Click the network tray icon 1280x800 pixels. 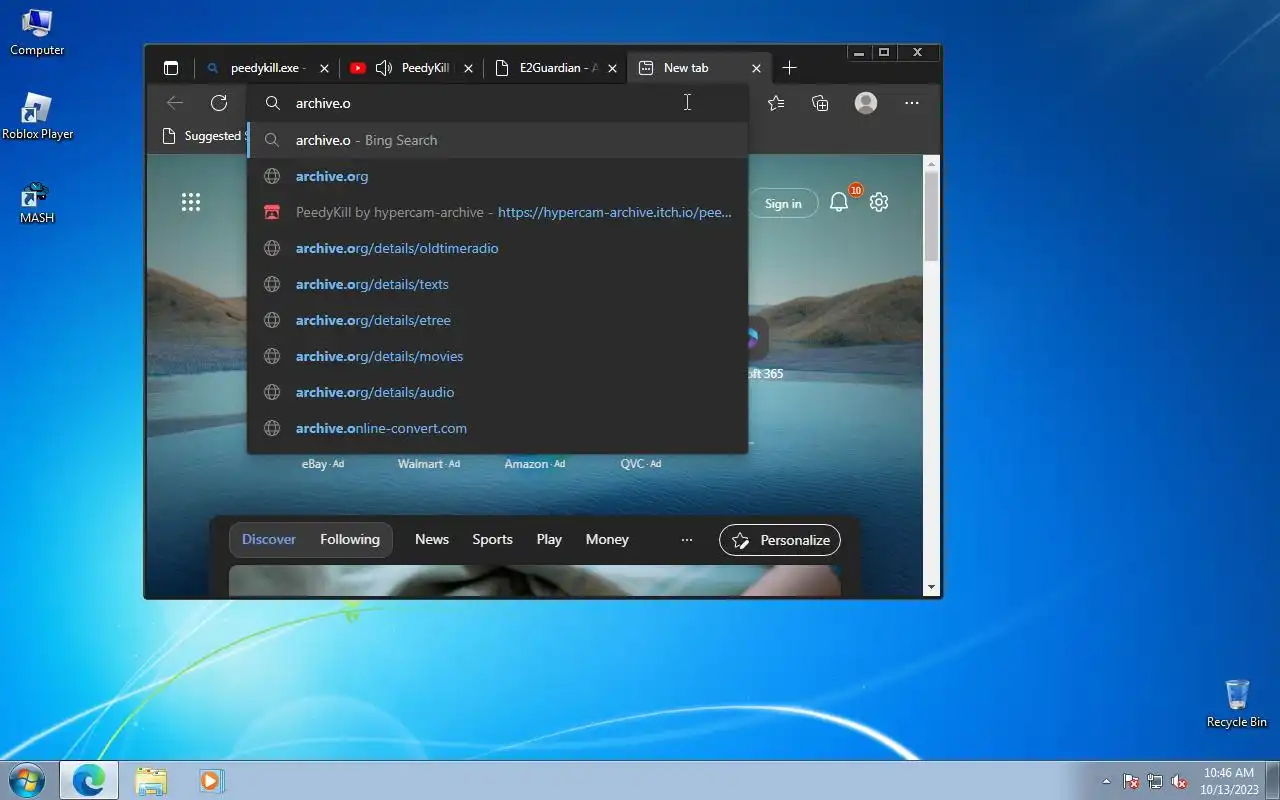click(1155, 781)
